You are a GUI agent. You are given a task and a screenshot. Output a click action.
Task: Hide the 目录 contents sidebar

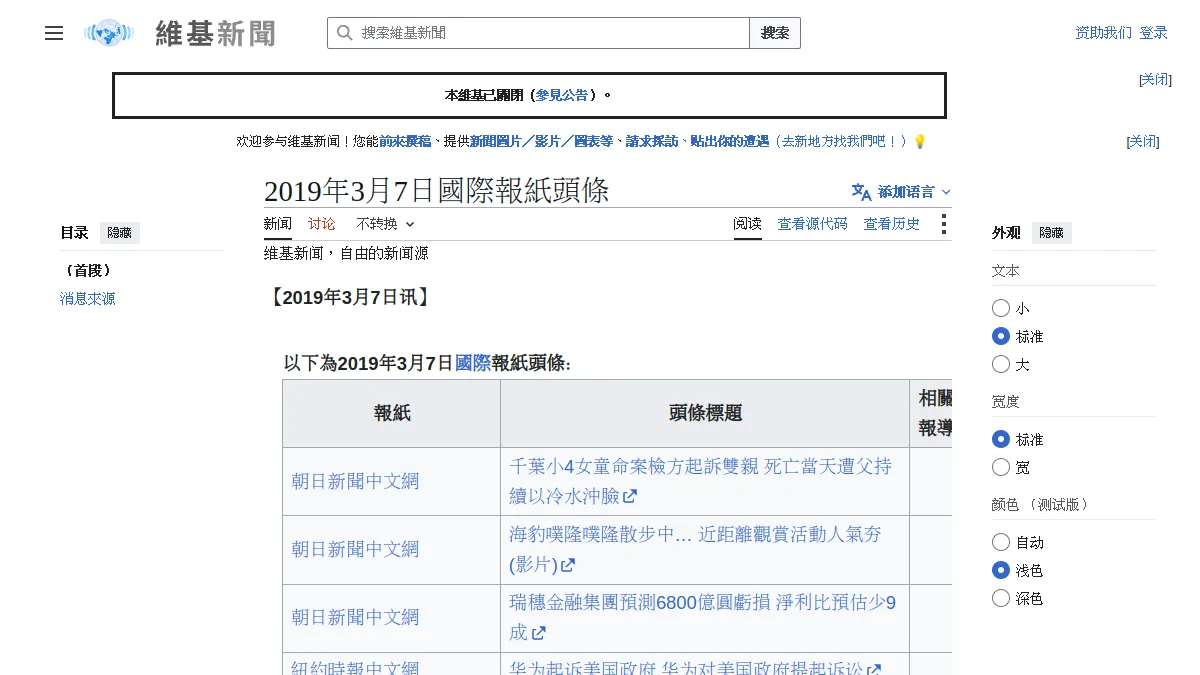pos(119,233)
